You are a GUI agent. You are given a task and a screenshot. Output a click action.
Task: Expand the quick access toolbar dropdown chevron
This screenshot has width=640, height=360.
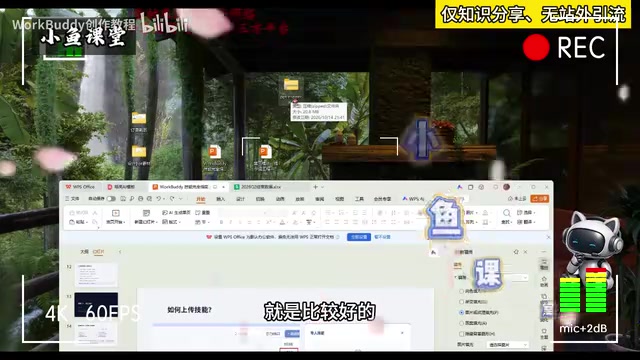181,199
